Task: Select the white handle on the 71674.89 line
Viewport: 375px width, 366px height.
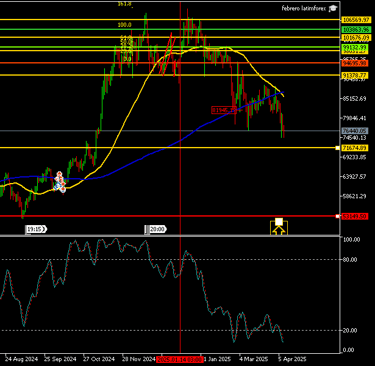Action: [x=337, y=148]
